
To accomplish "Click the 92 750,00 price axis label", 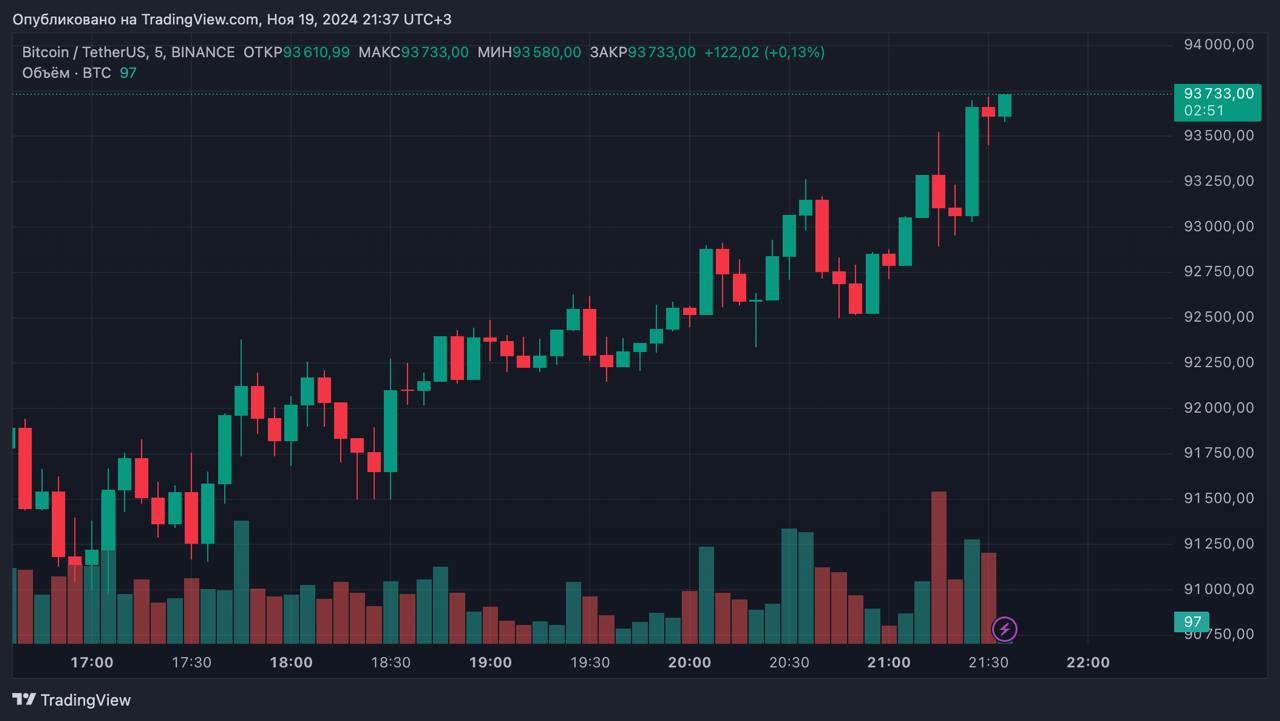I will click(x=1218, y=271).
